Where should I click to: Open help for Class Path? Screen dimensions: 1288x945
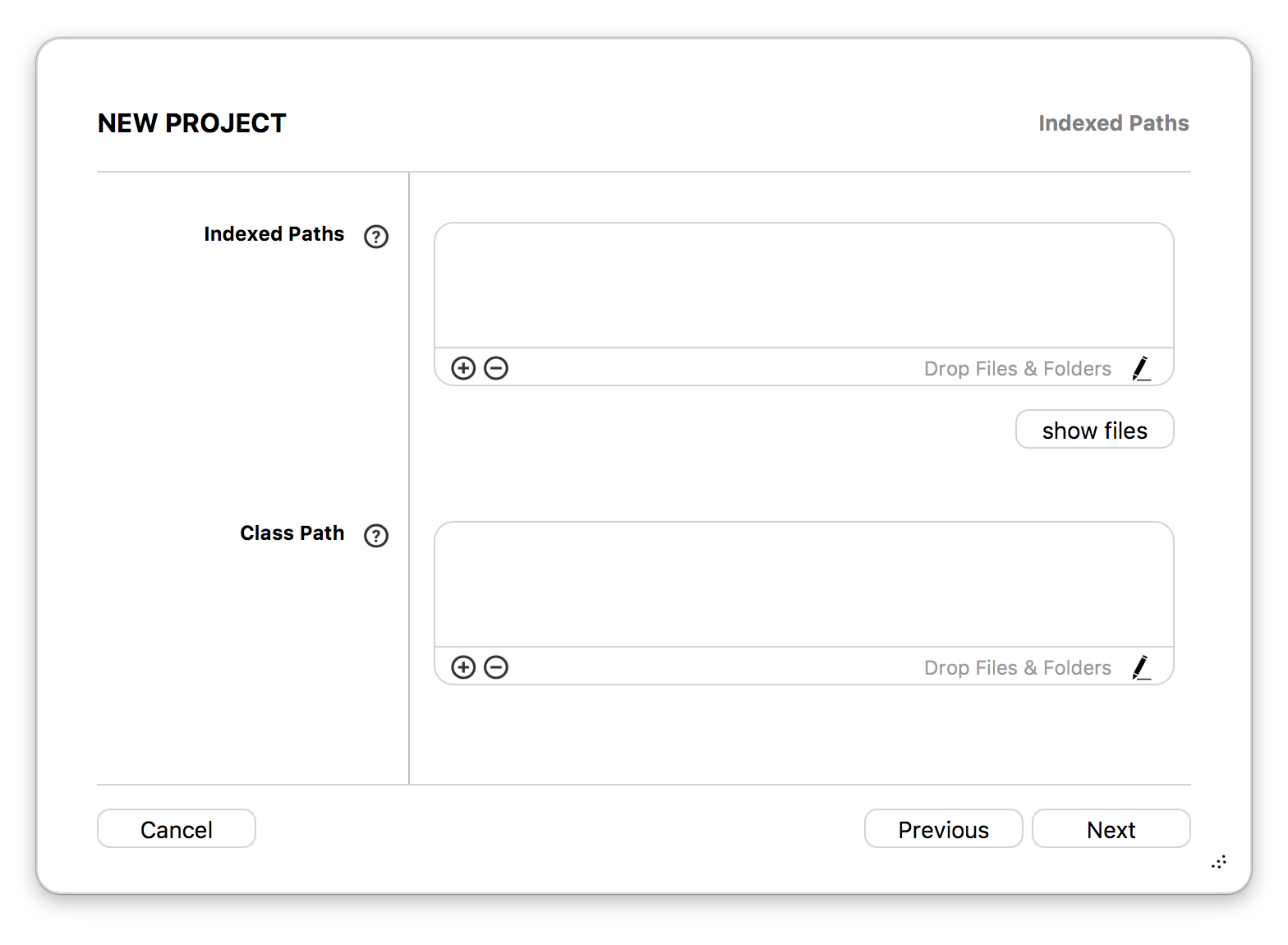click(x=376, y=536)
